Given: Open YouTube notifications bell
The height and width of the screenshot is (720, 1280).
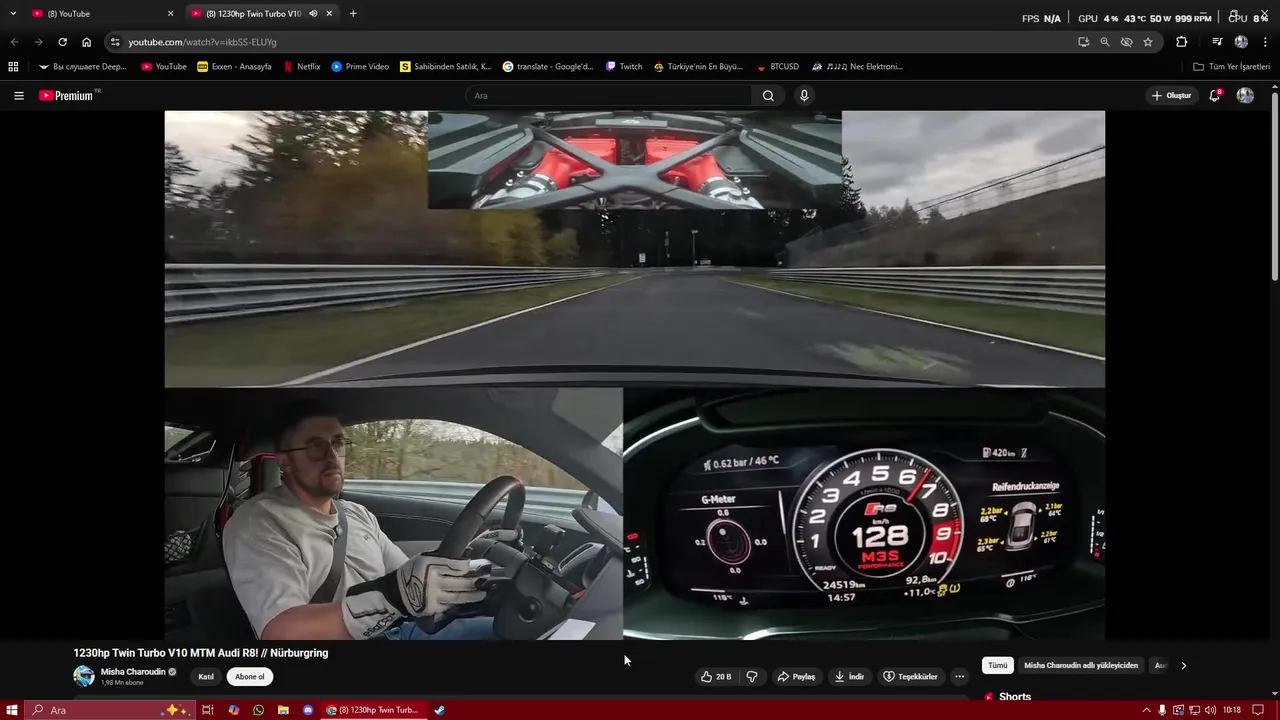Looking at the screenshot, I should pos(1215,96).
